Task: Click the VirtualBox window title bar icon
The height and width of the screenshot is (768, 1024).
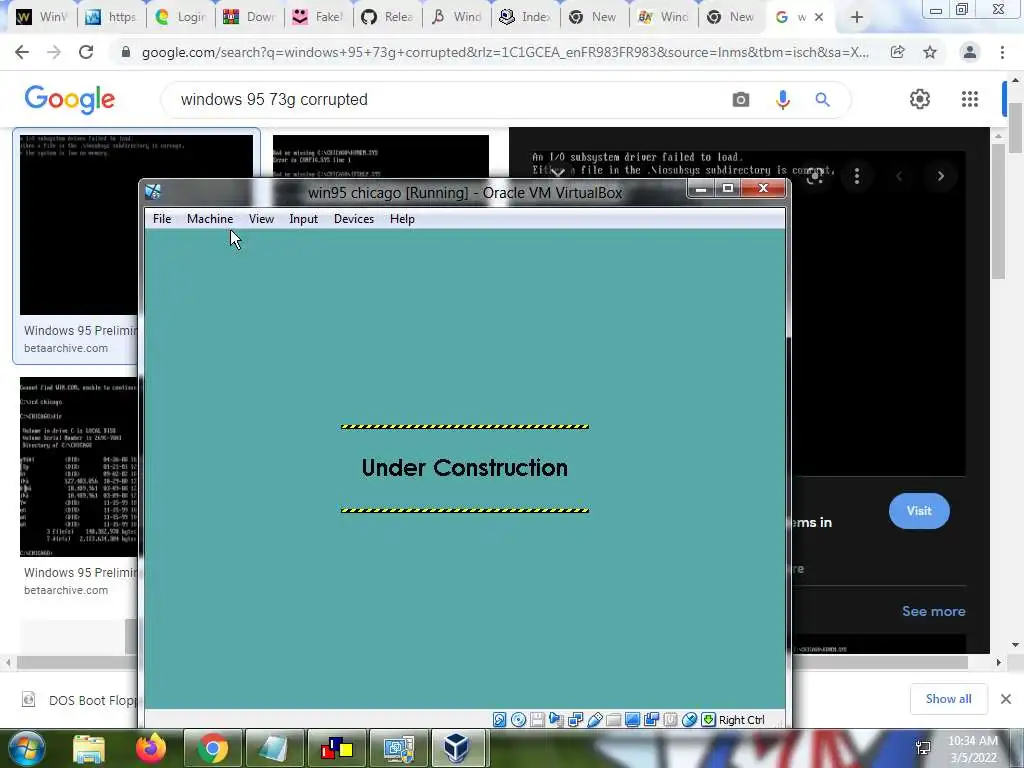Action: point(153,191)
